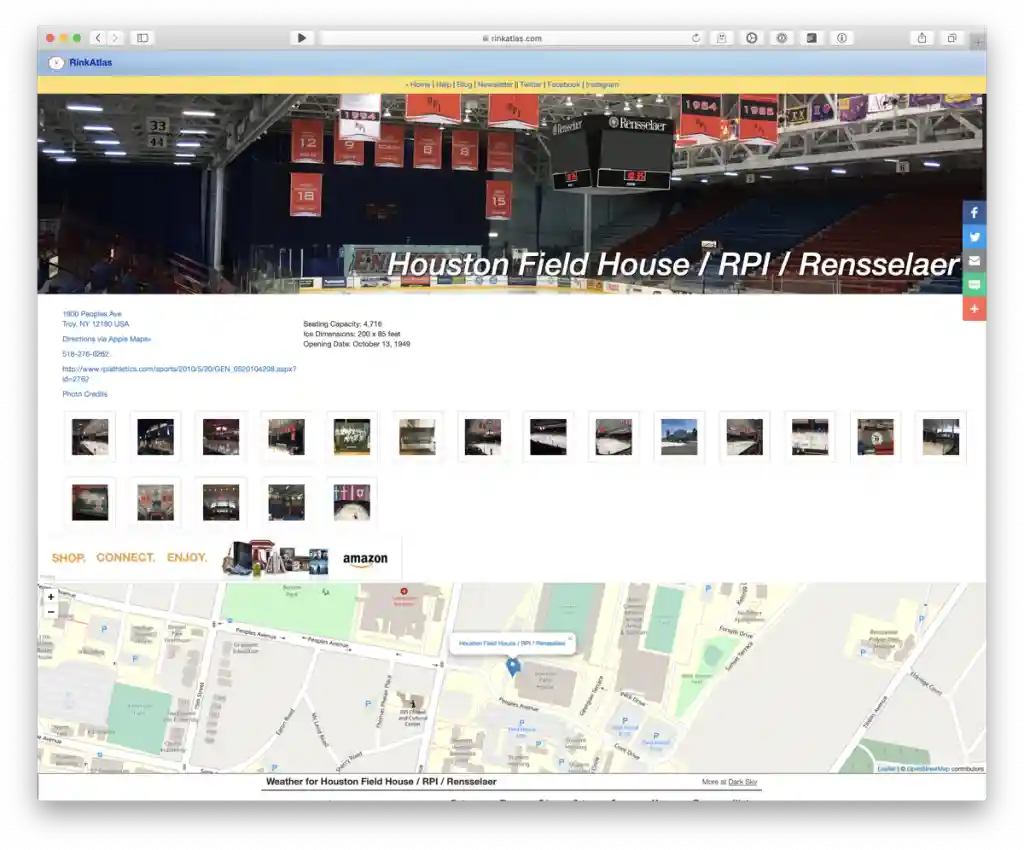Image resolution: width=1024 pixels, height=850 pixels.
Task: Share via green message side button
Action: 974,285
